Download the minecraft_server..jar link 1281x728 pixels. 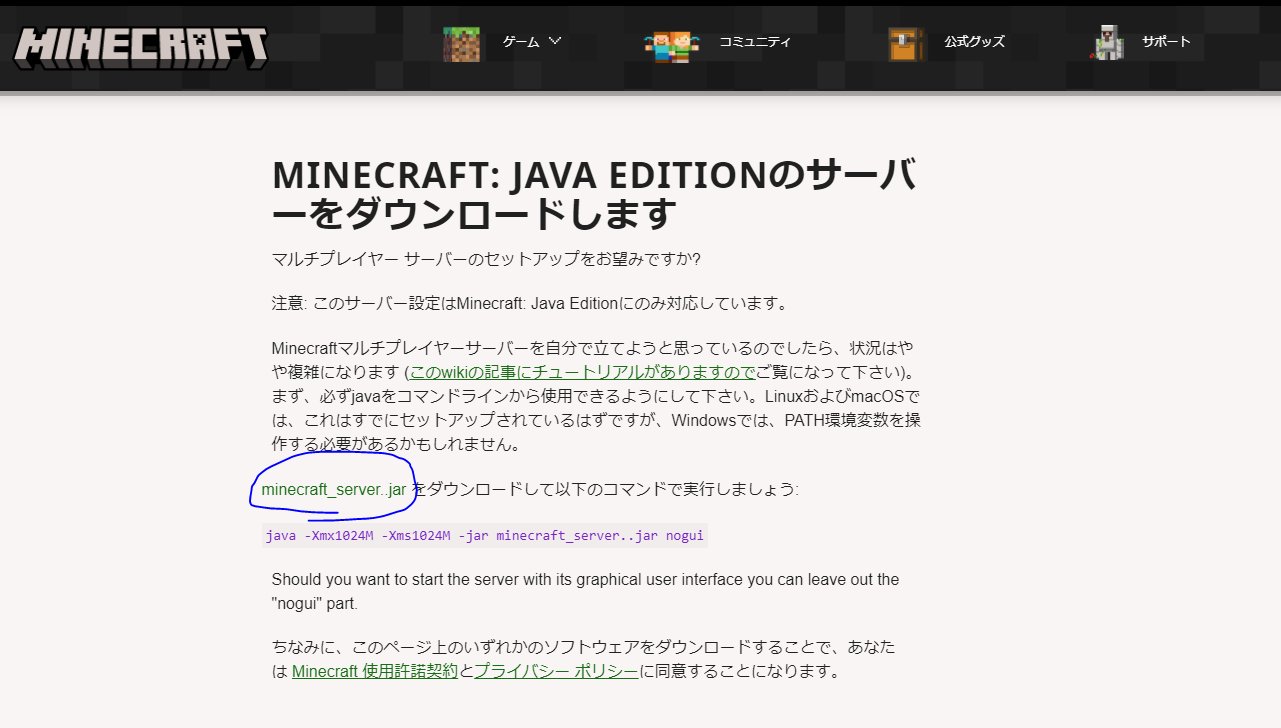point(334,490)
